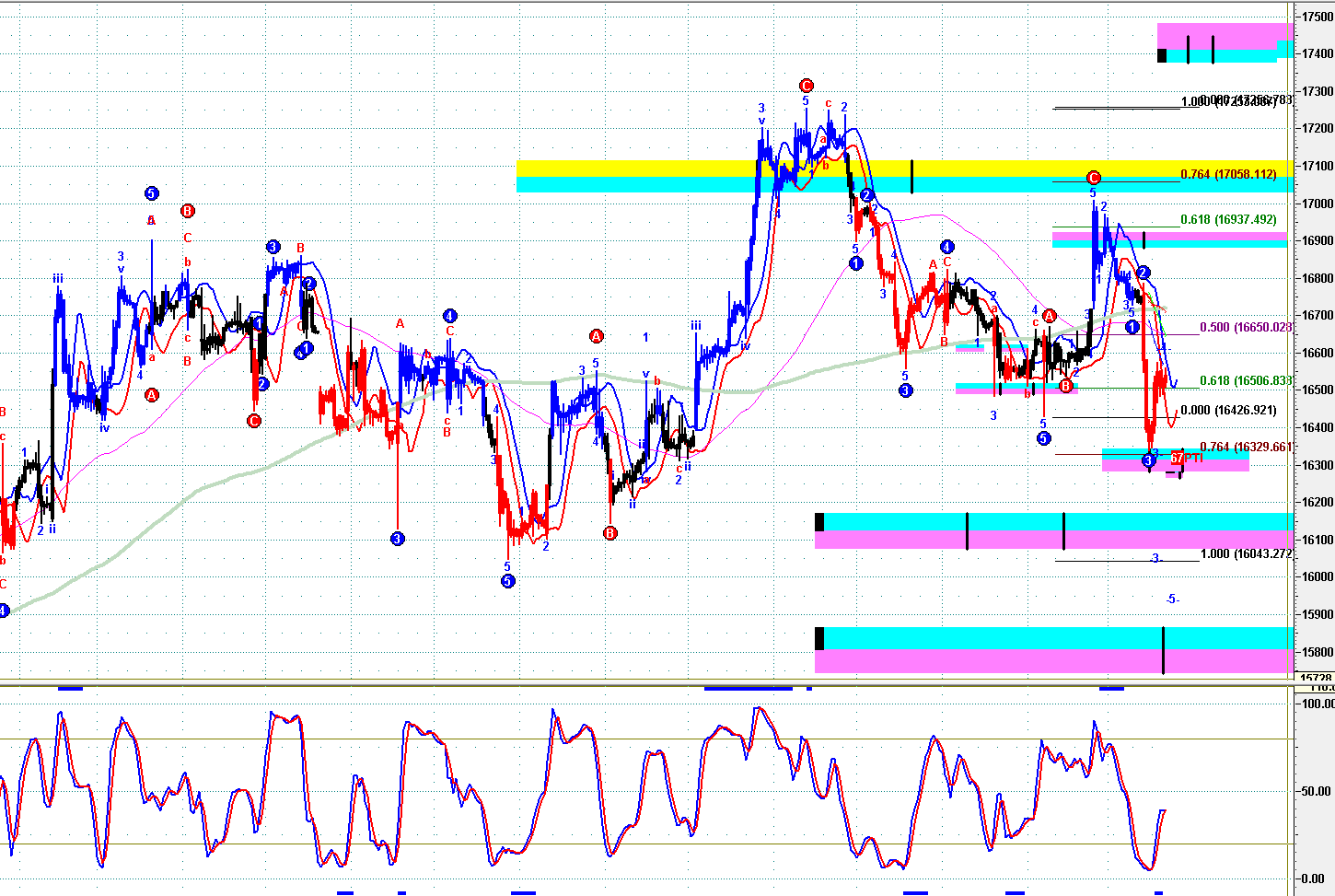1335x896 pixels.
Task: Select the 17300 price level on the axis
Action: pos(1318,91)
